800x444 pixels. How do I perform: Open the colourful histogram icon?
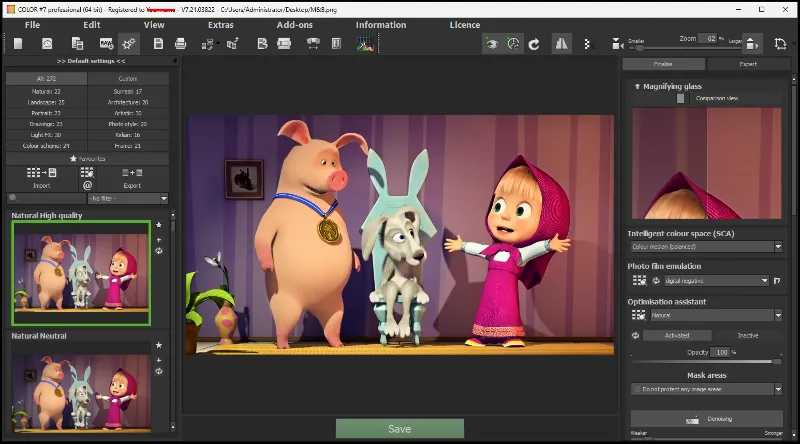(365, 44)
